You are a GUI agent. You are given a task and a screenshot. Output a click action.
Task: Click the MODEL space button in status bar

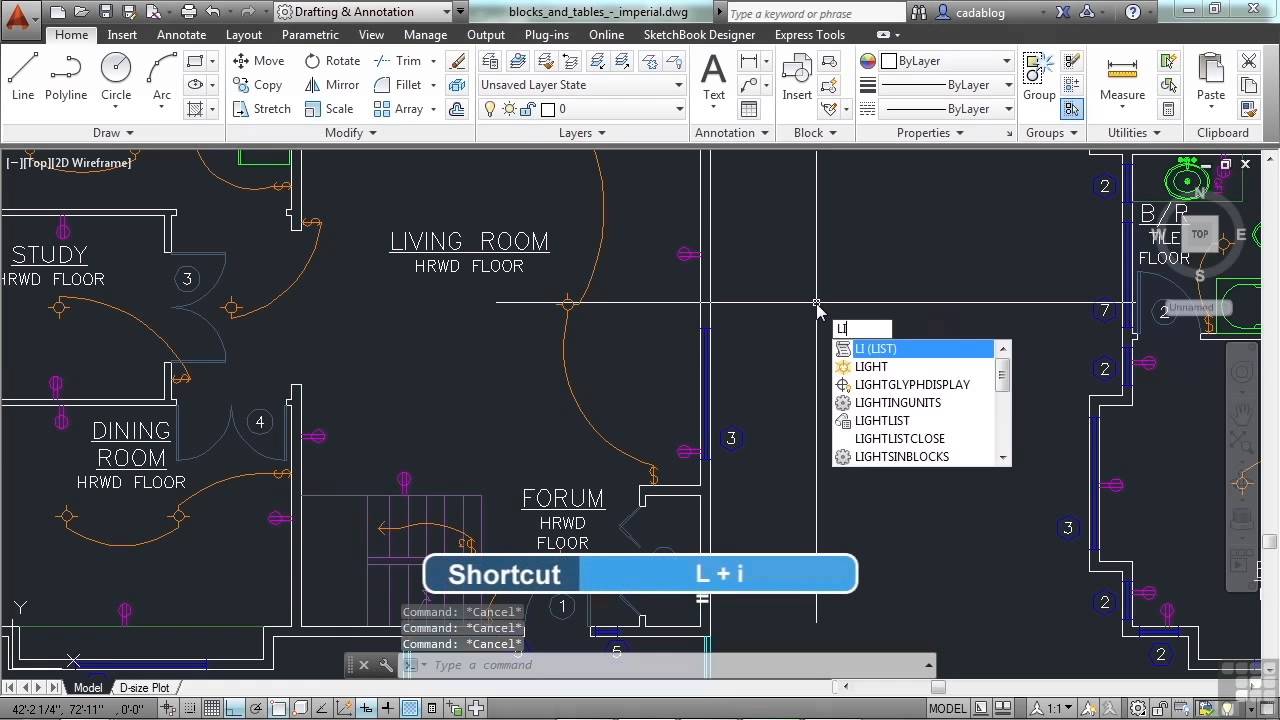point(948,709)
